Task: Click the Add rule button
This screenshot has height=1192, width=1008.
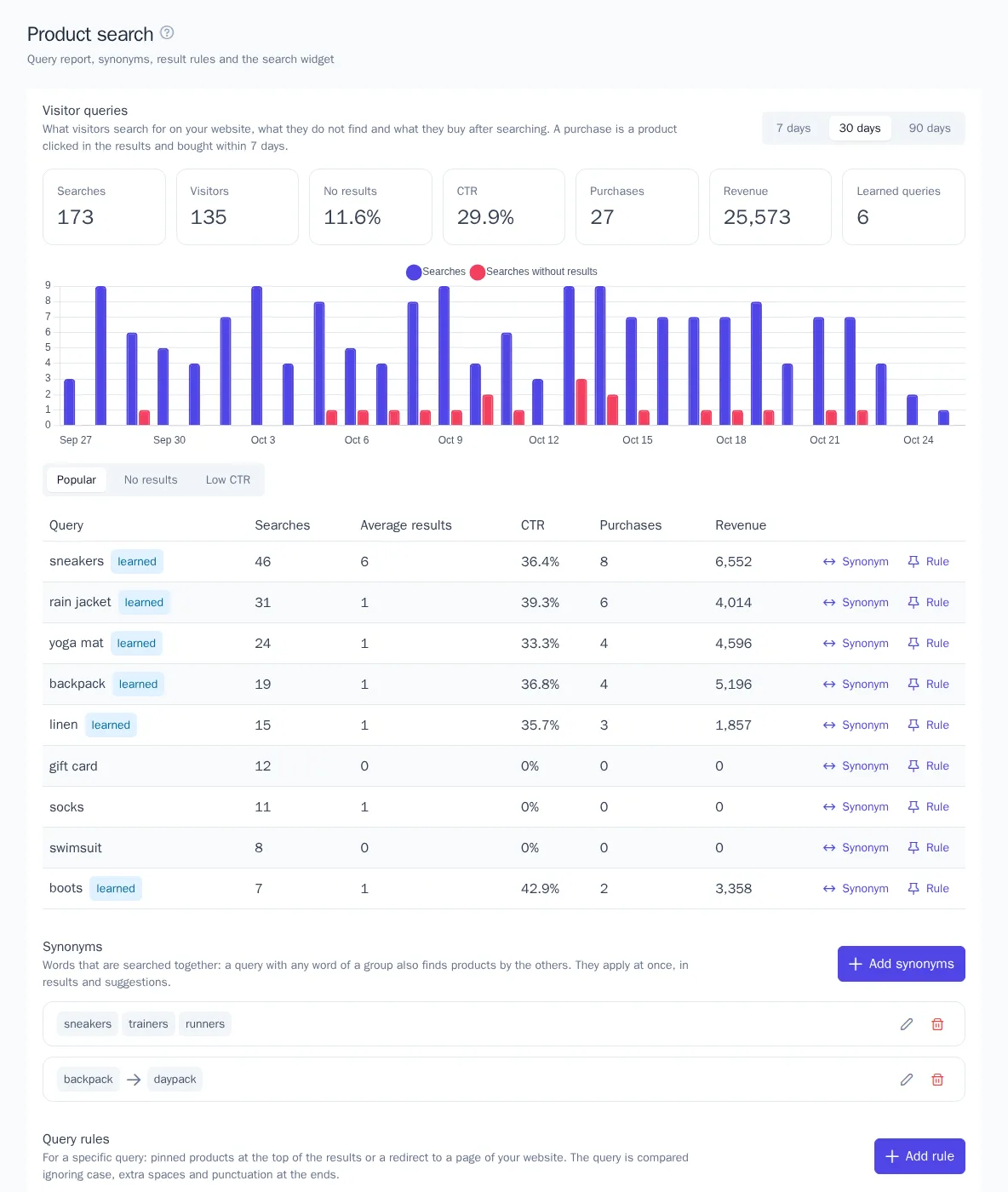Action: (x=919, y=1156)
